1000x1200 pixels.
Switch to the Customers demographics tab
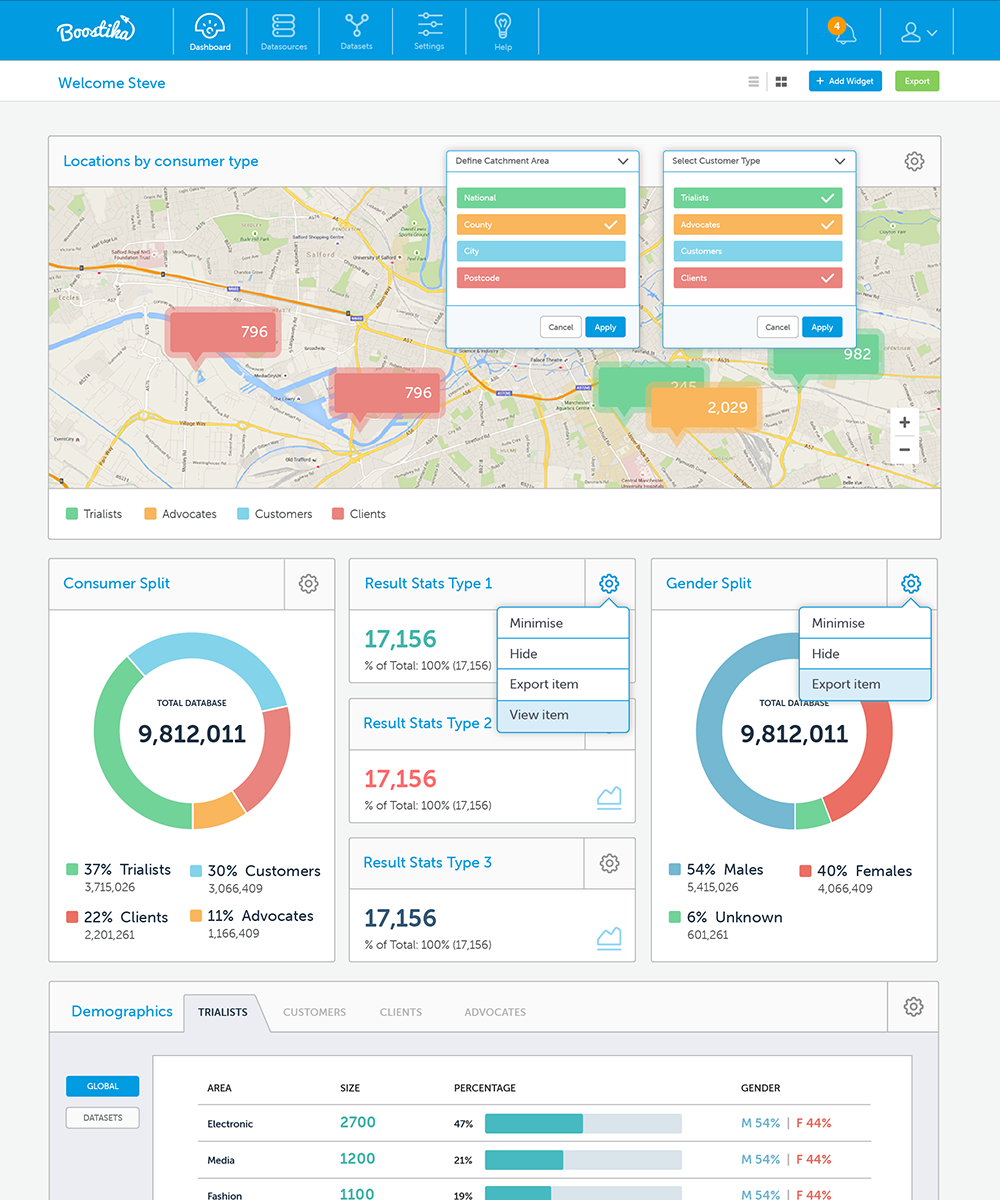314,1012
